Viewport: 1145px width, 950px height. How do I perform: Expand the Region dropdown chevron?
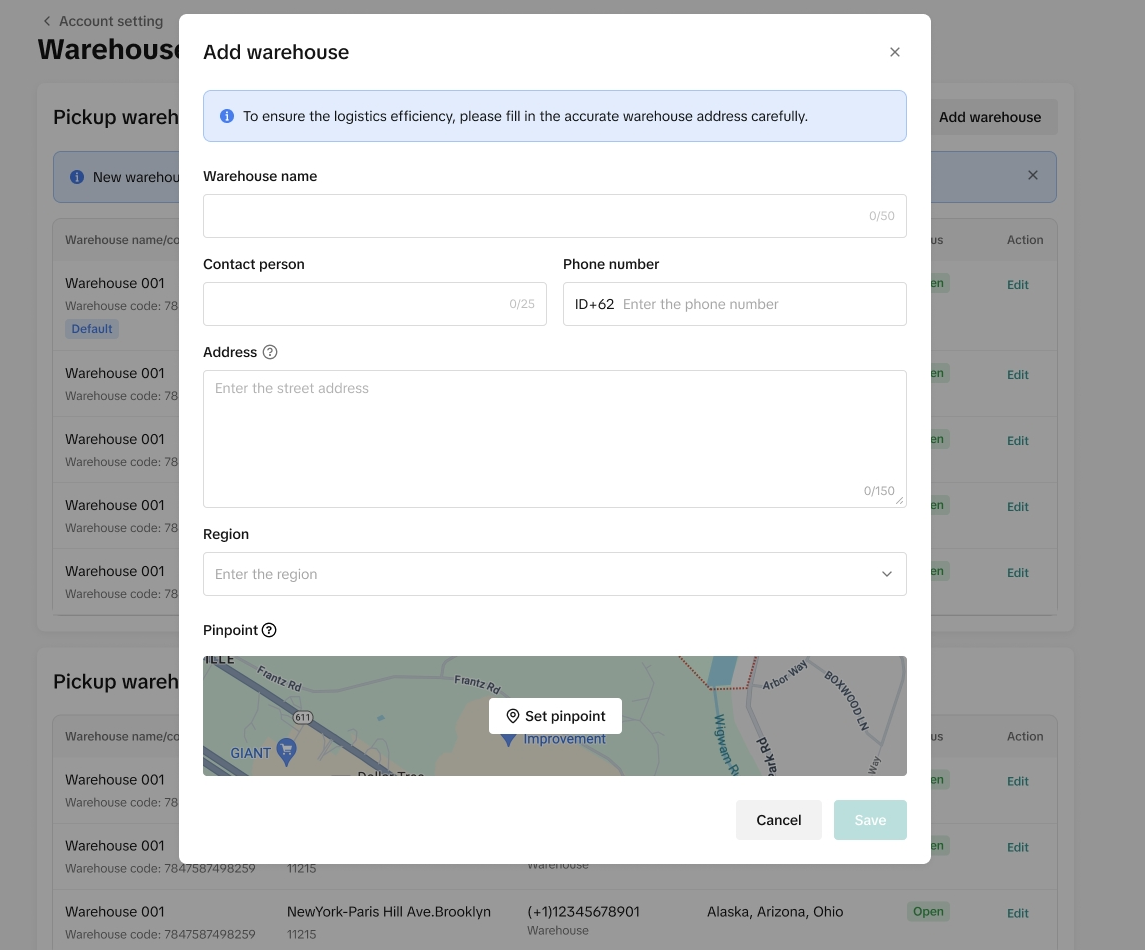point(886,574)
